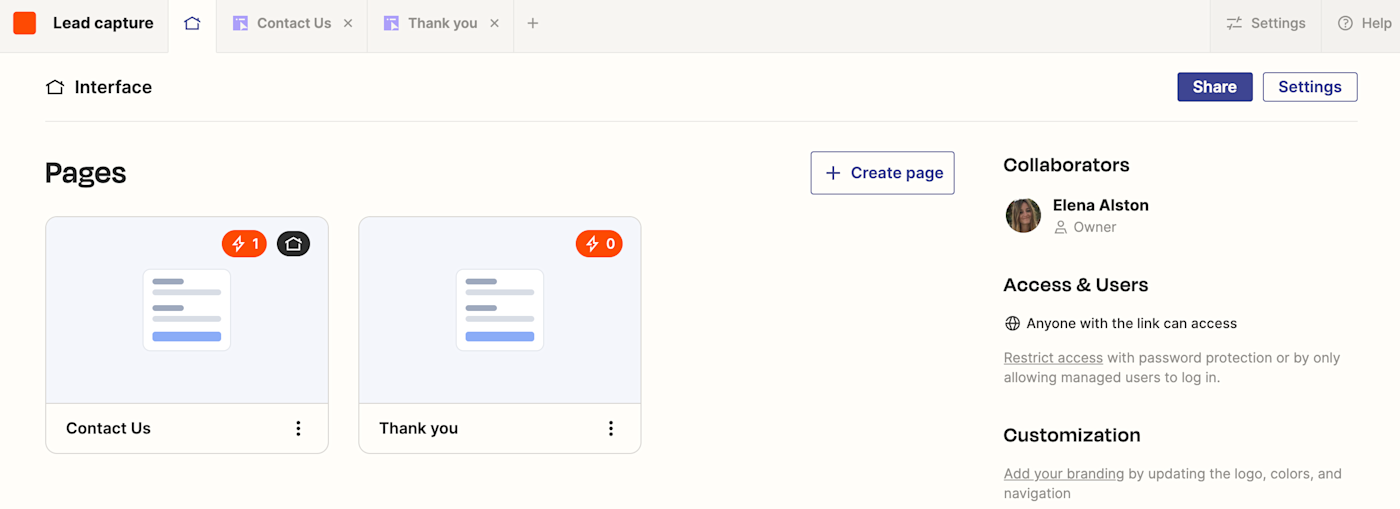Open the Thank you page options menu
The width and height of the screenshot is (1400, 509).
611,428
